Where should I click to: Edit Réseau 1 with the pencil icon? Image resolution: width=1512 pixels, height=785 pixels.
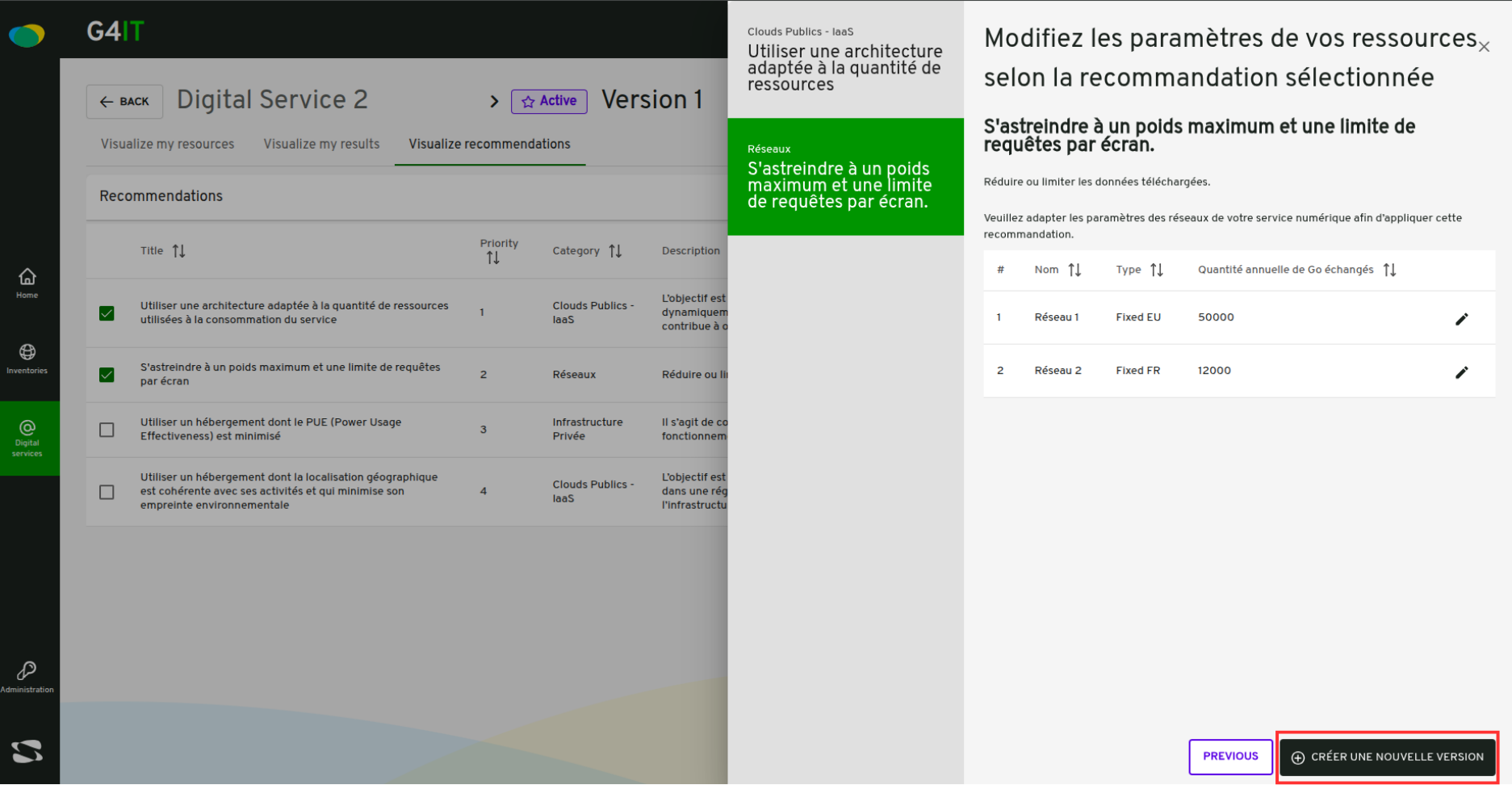[x=1461, y=319]
